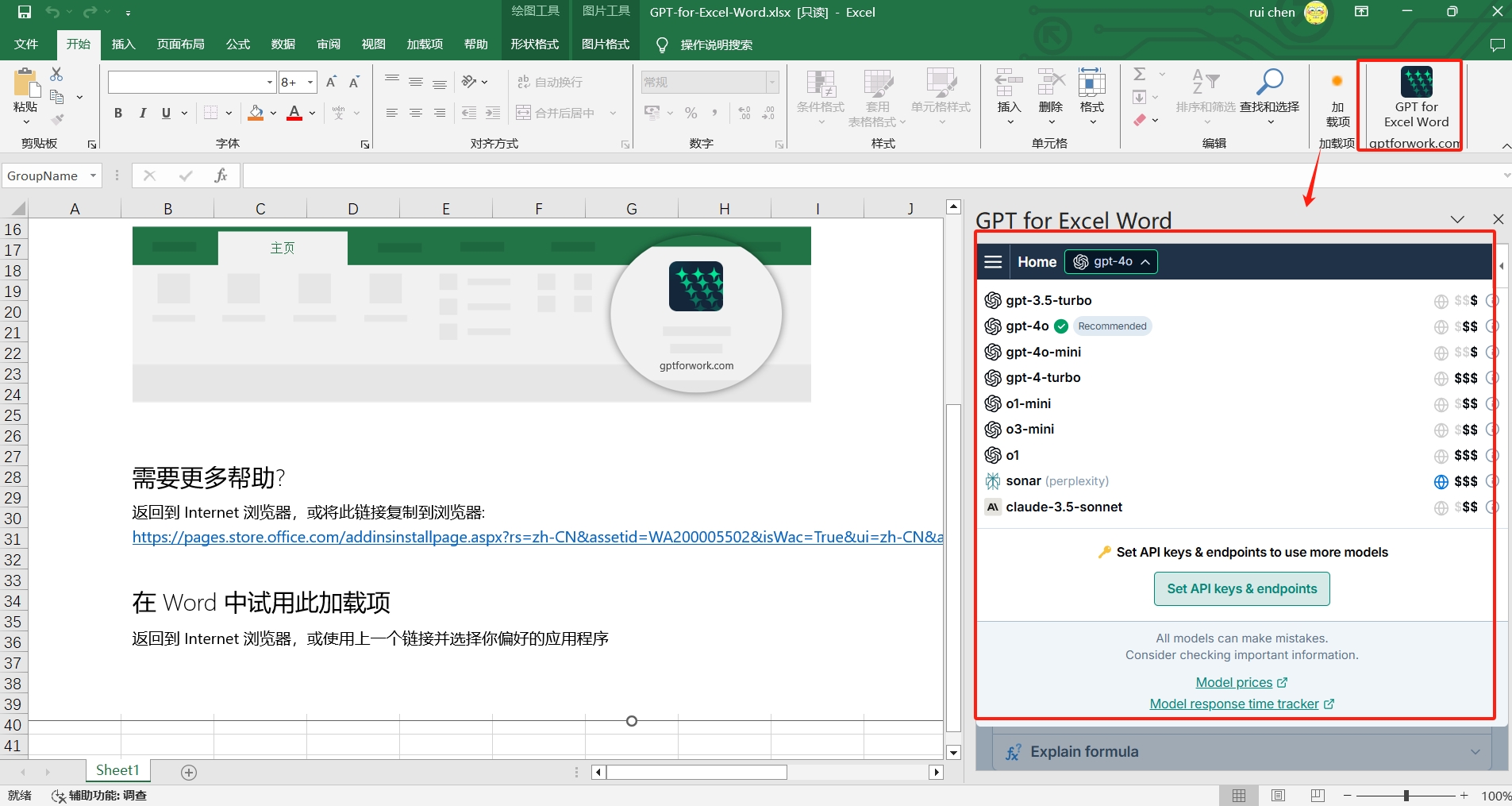Decrease font size with smaller A icon
Viewport: 1512px width, 806px height.
[x=355, y=82]
